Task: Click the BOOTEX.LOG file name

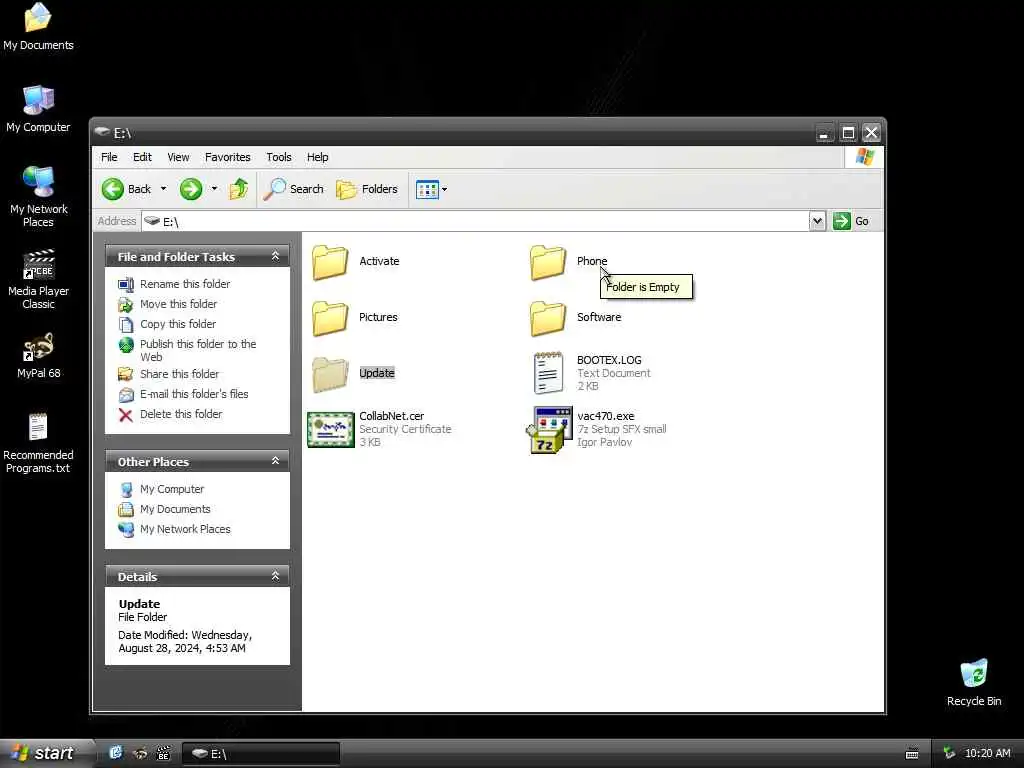Action: (609, 360)
